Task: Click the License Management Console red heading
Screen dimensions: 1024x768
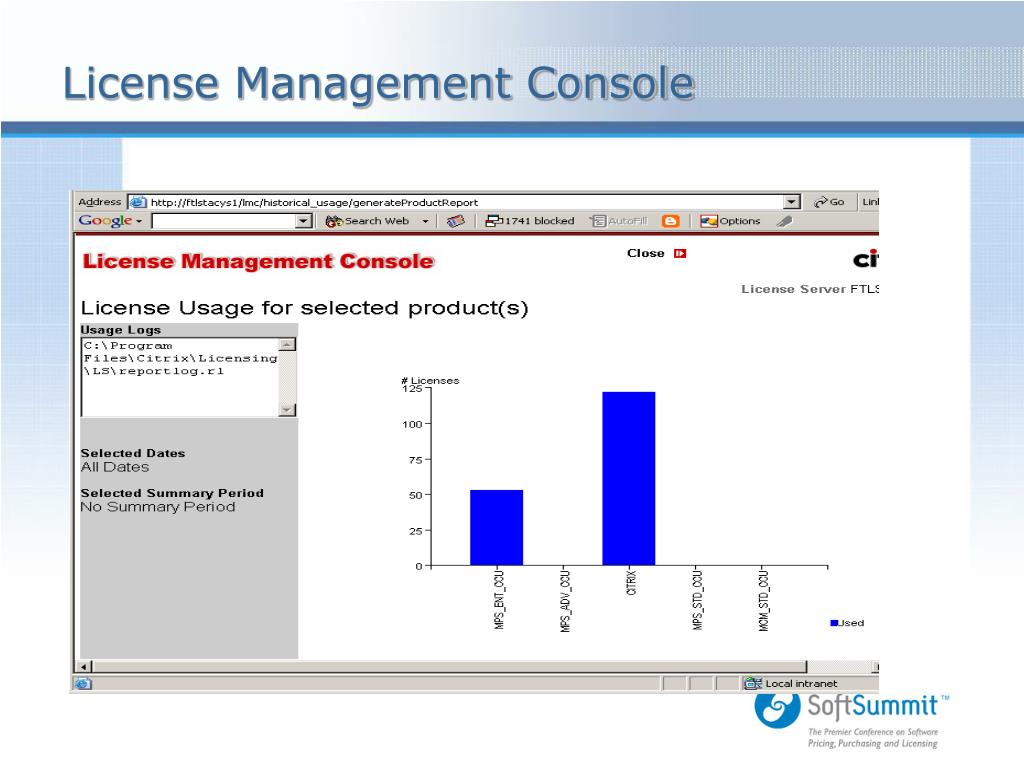Action: tap(258, 261)
